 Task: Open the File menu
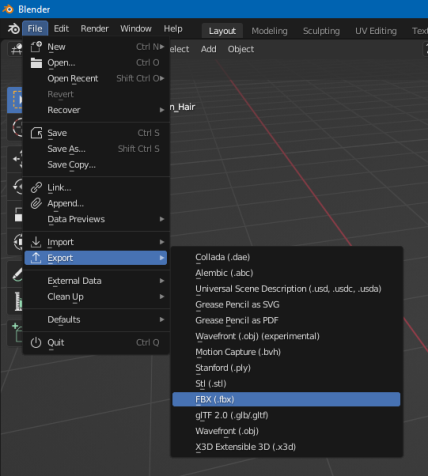(35, 29)
